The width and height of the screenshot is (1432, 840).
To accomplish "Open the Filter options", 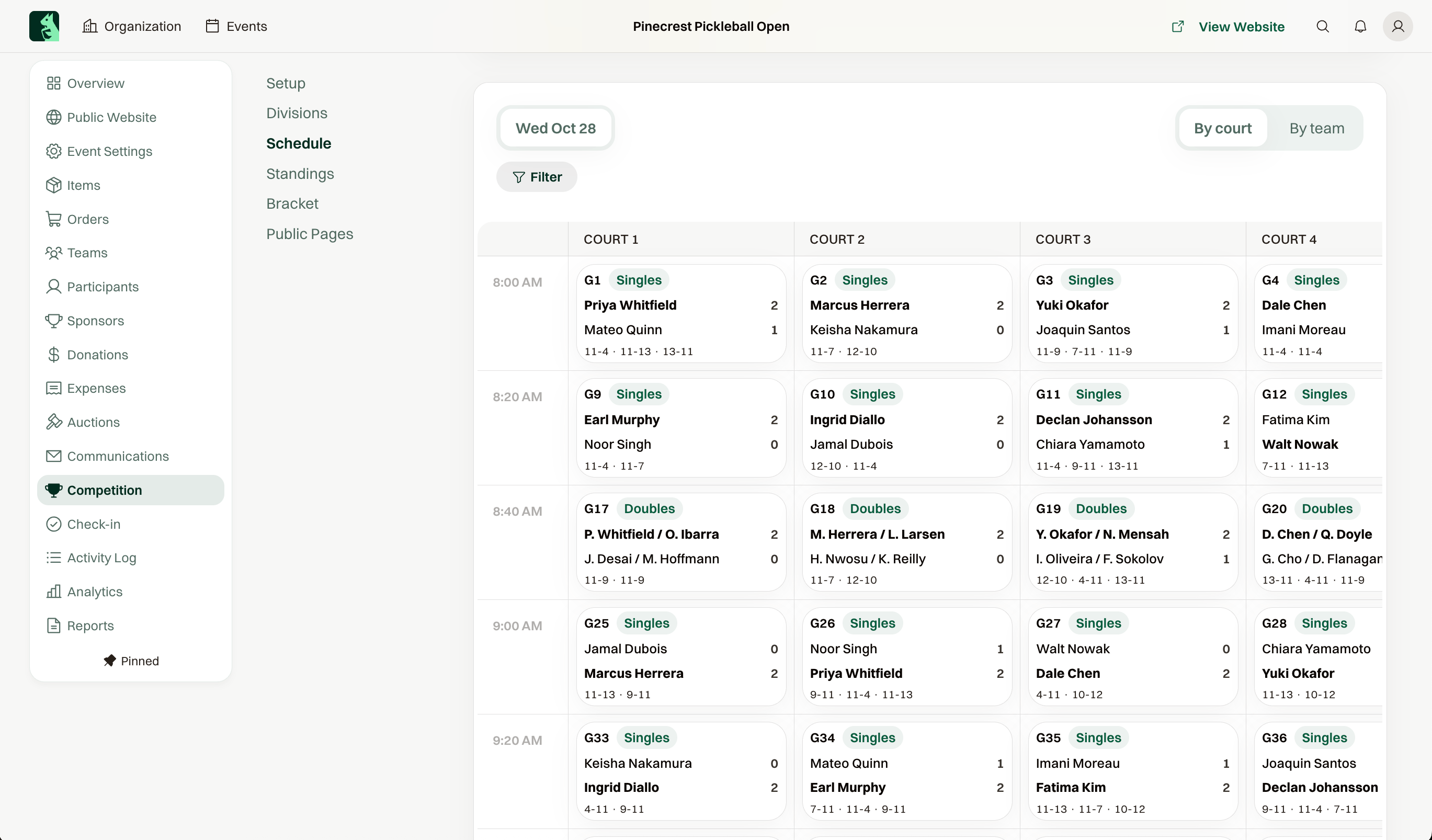I will tap(537, 177).
